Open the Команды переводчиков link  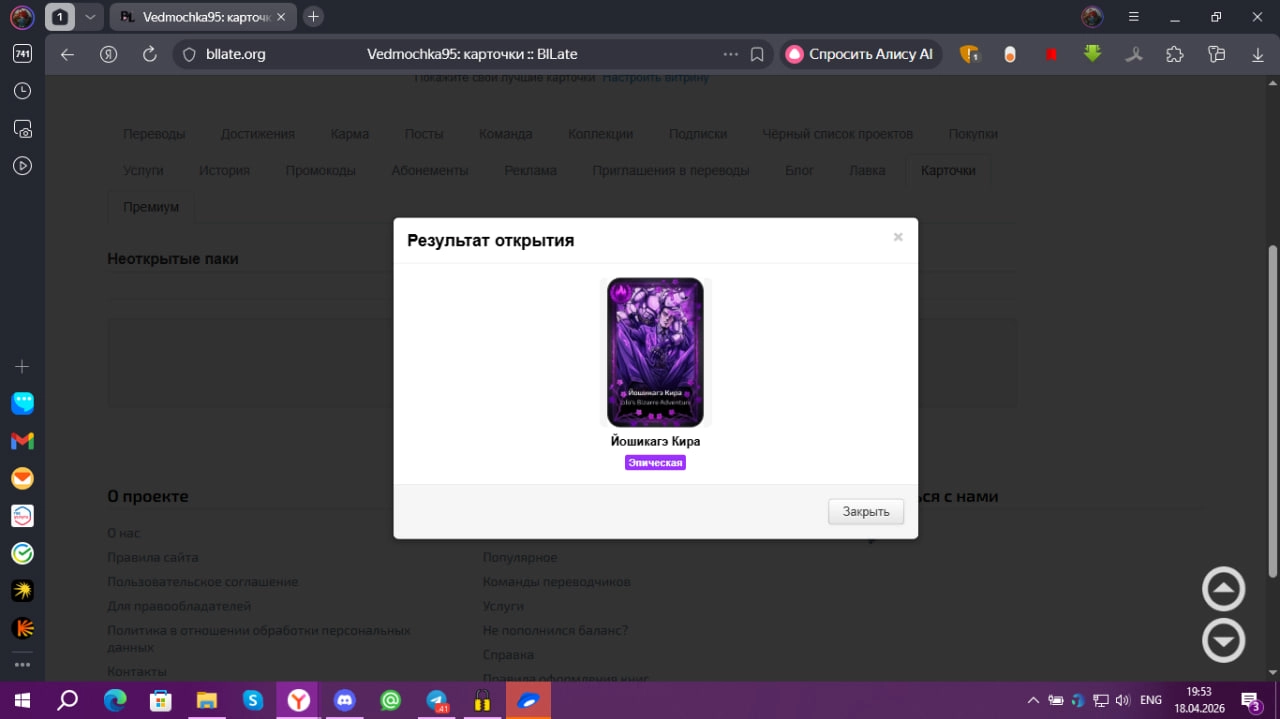coord(557,581)
